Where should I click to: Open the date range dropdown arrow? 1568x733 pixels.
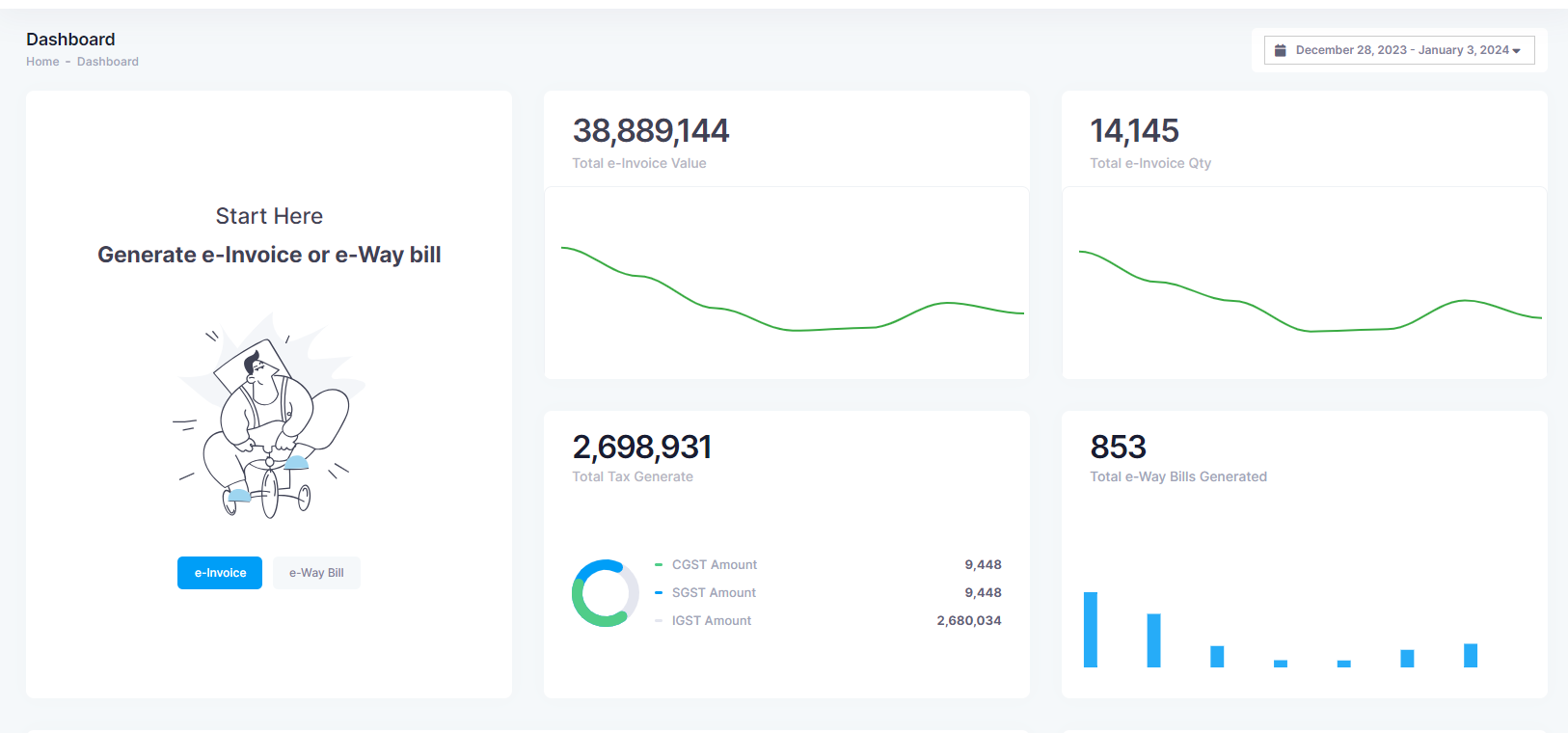[1517, 51]
